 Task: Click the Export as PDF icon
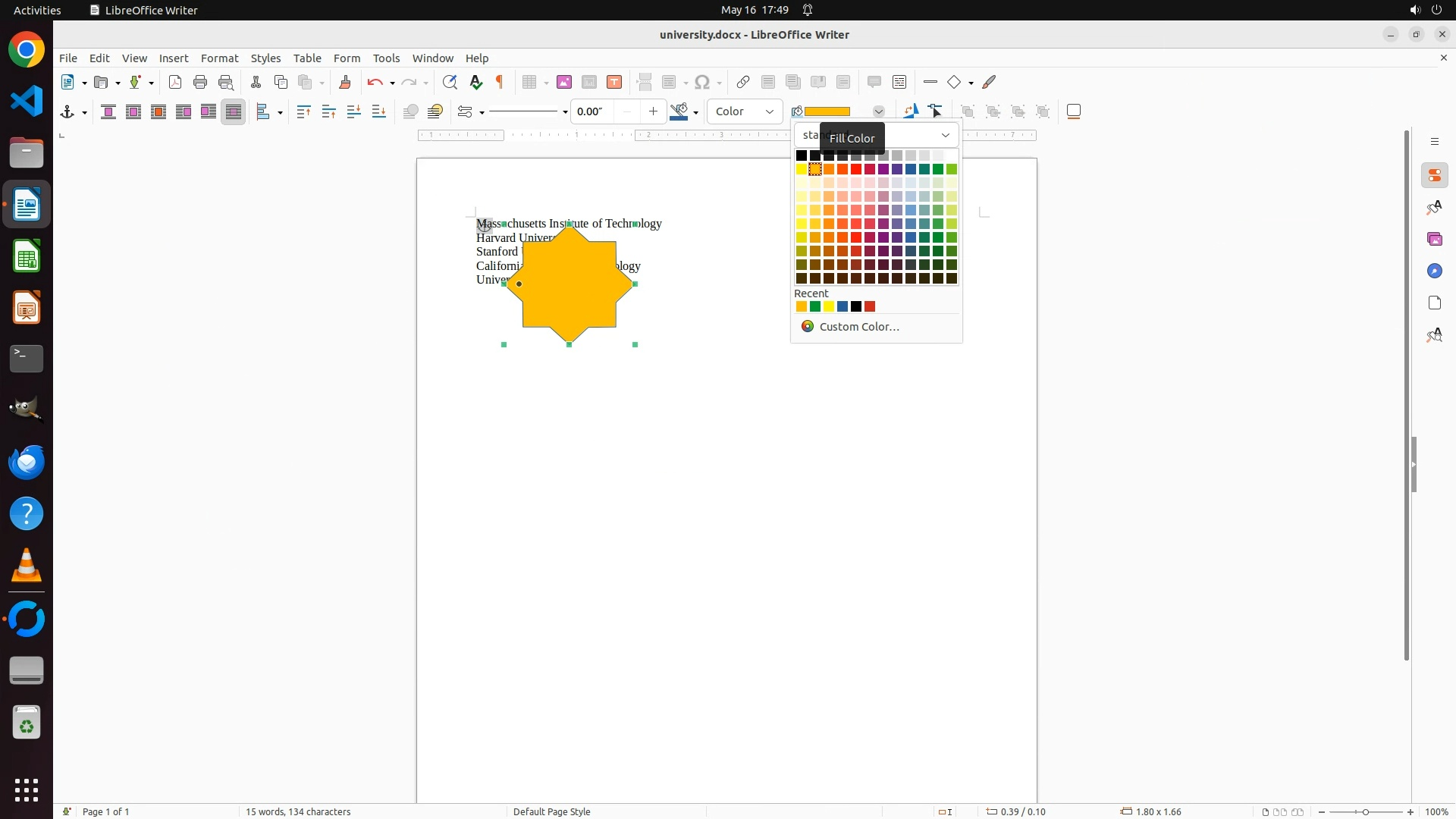tap(175, 82)
